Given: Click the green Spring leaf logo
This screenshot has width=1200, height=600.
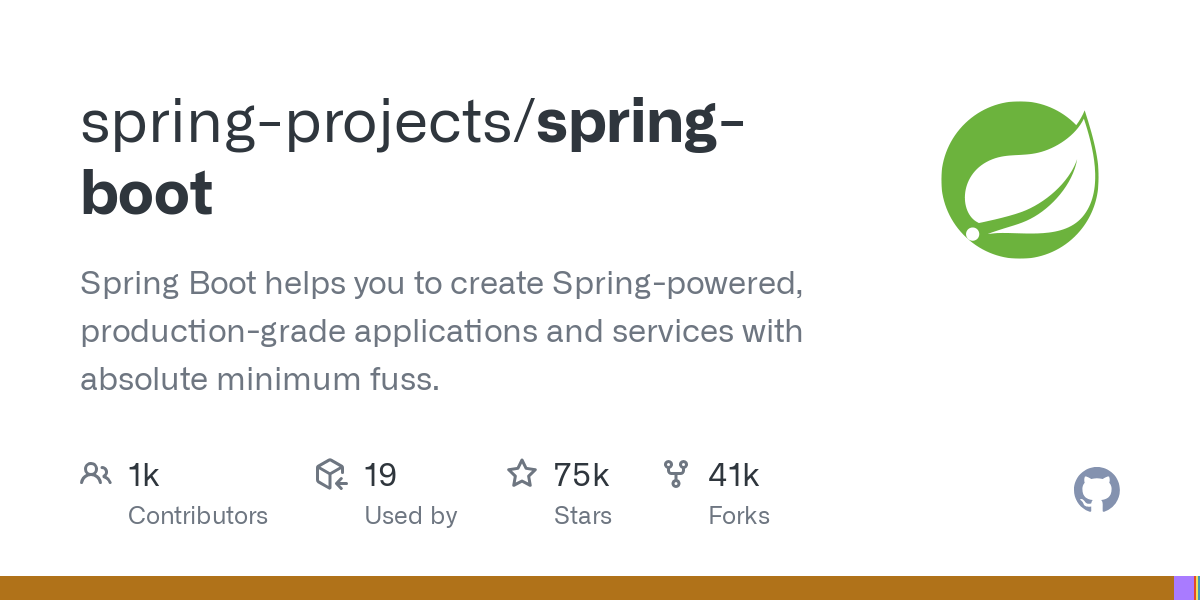Looking at the screenshot, I should point(1020,180).
